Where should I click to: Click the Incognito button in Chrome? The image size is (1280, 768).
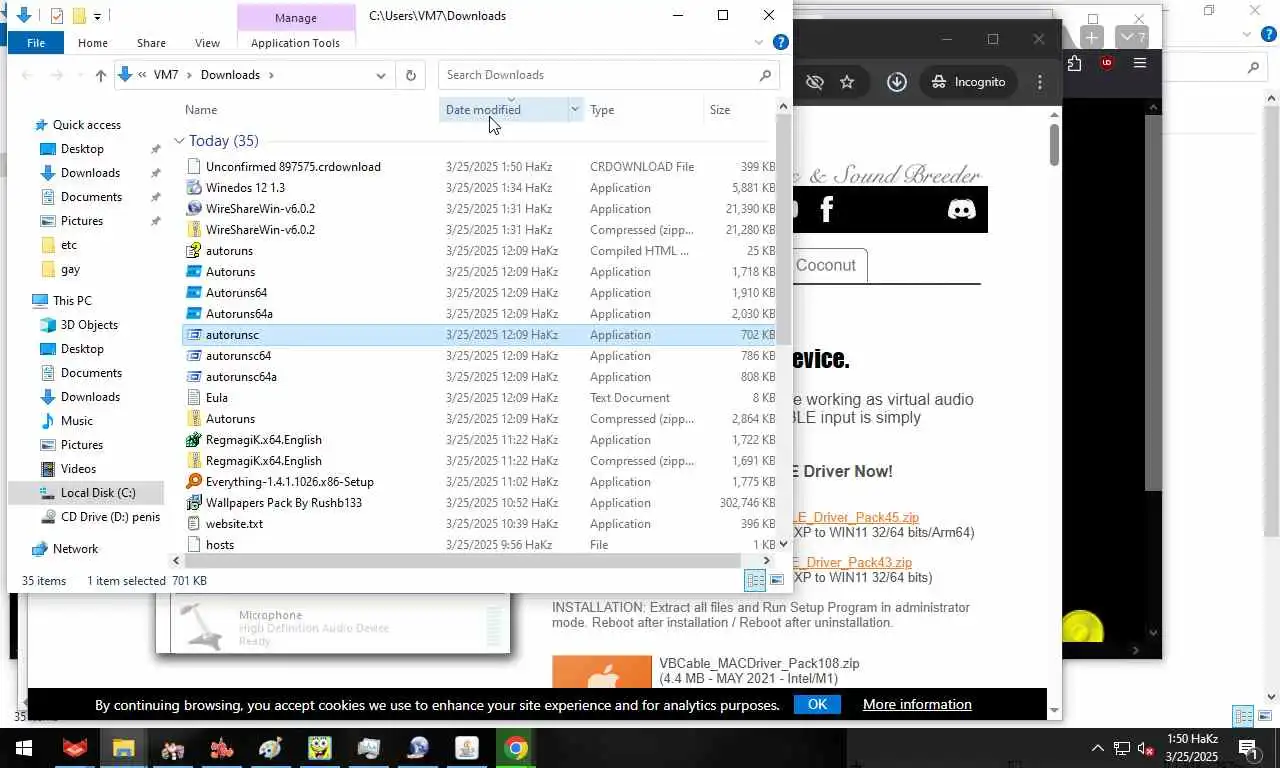[x=968, y=82]
